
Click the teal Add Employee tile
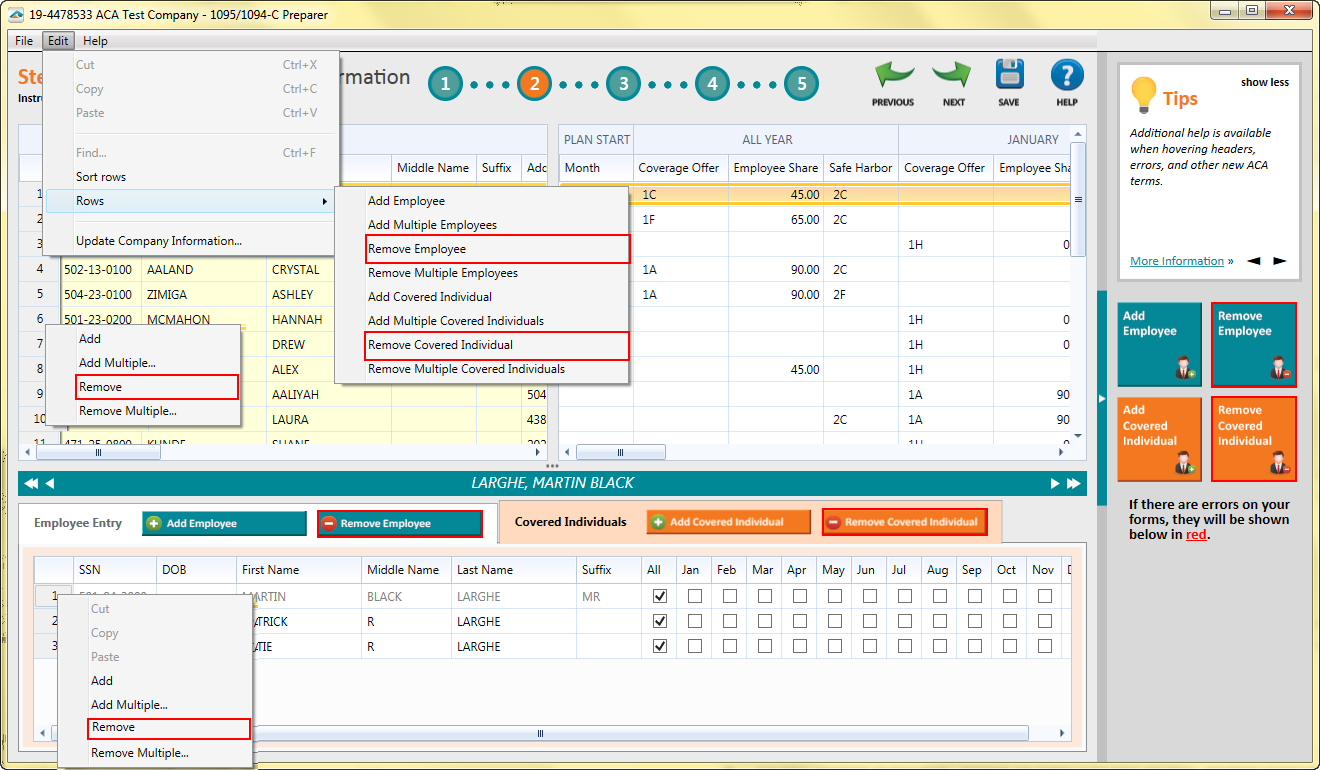(x=1159, y=344)
